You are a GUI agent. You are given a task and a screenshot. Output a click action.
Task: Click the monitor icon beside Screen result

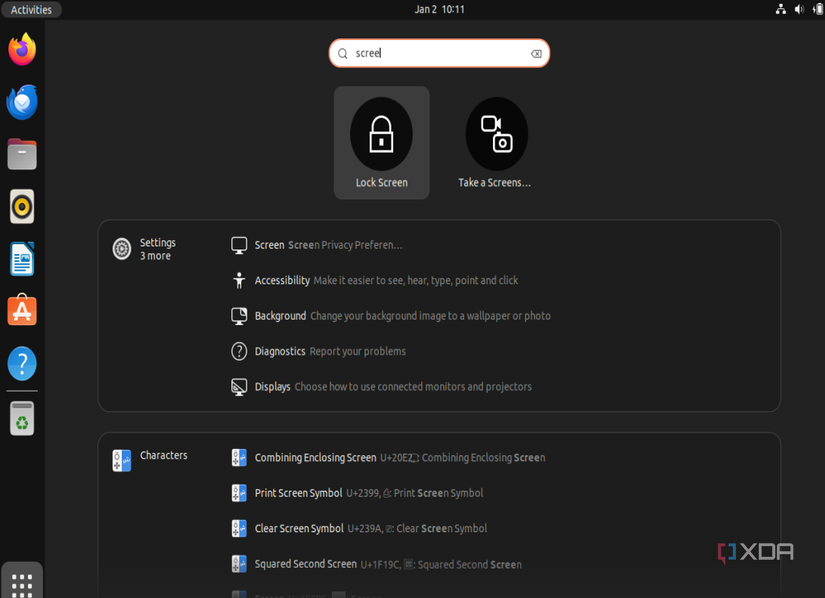pos(239,245)
